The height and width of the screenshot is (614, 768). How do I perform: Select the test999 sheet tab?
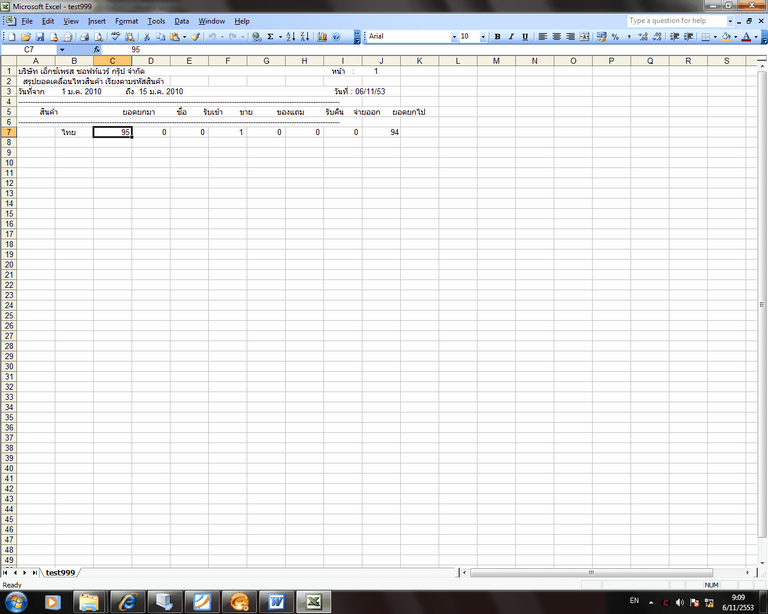pyautogui.click(x=60, y=572)
